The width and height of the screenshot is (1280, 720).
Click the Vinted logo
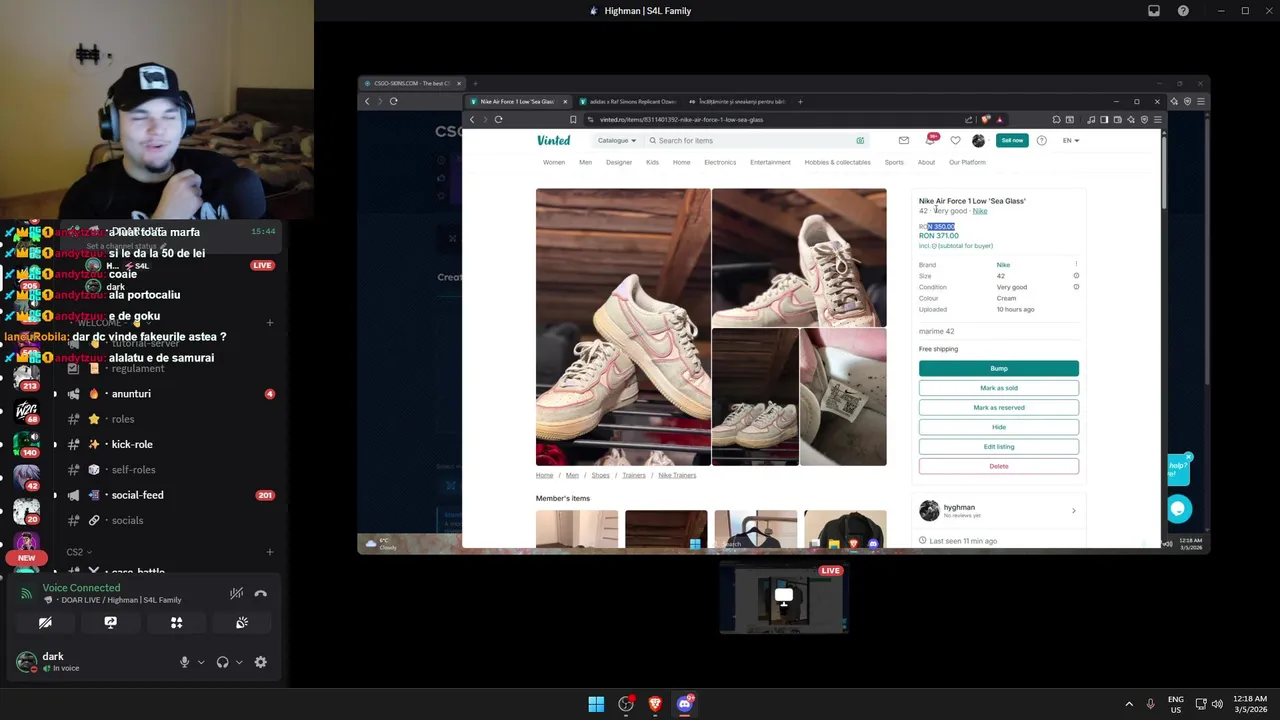click(x=553, y=141)
